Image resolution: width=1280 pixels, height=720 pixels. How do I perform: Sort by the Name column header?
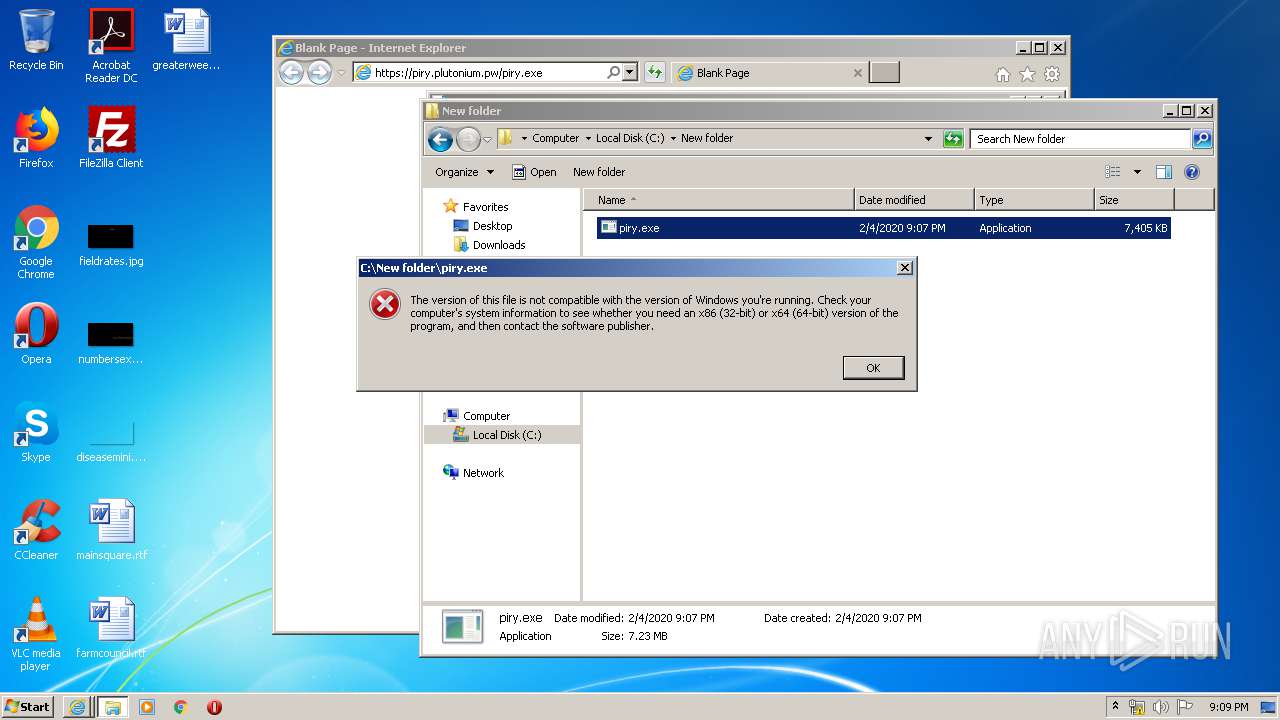tap(720, 200)
